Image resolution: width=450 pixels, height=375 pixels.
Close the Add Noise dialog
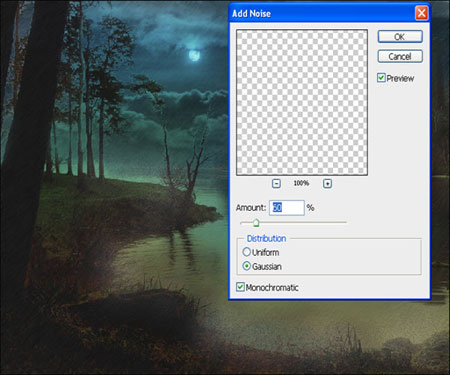click(x=422, y=13)
